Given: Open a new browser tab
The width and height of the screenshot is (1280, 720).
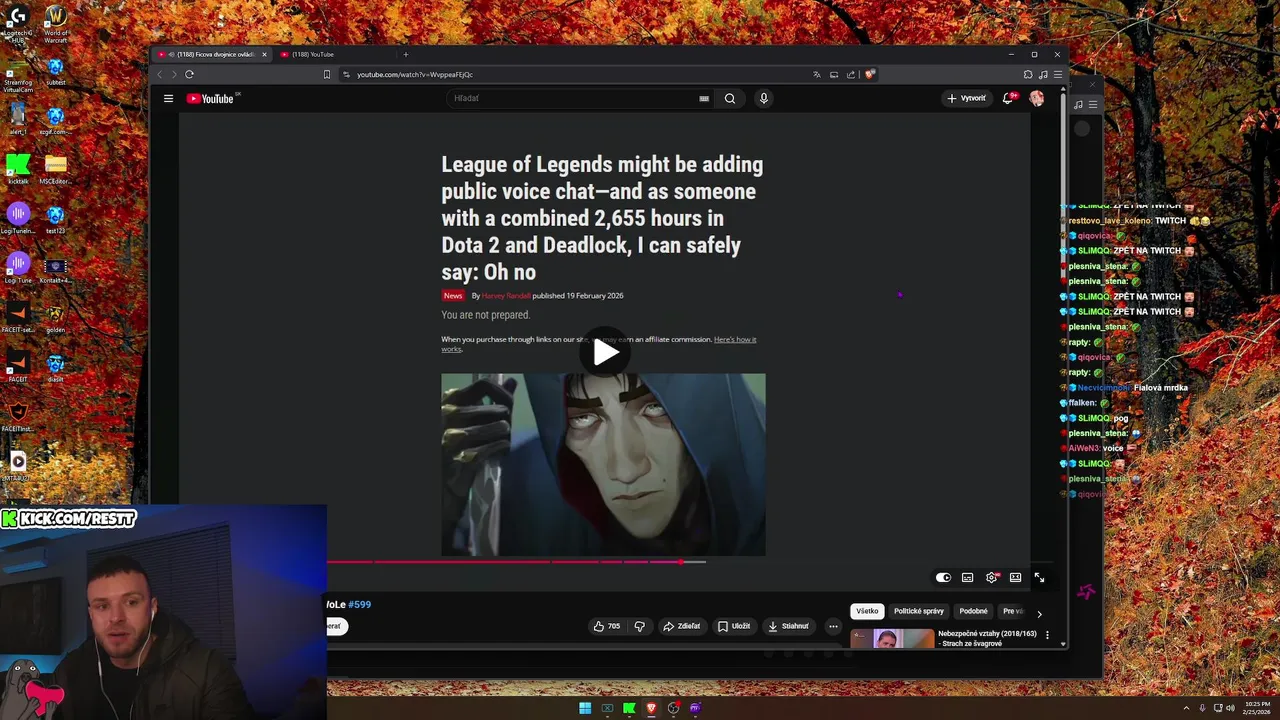Looking at the screenshot, I should (405, 54).
